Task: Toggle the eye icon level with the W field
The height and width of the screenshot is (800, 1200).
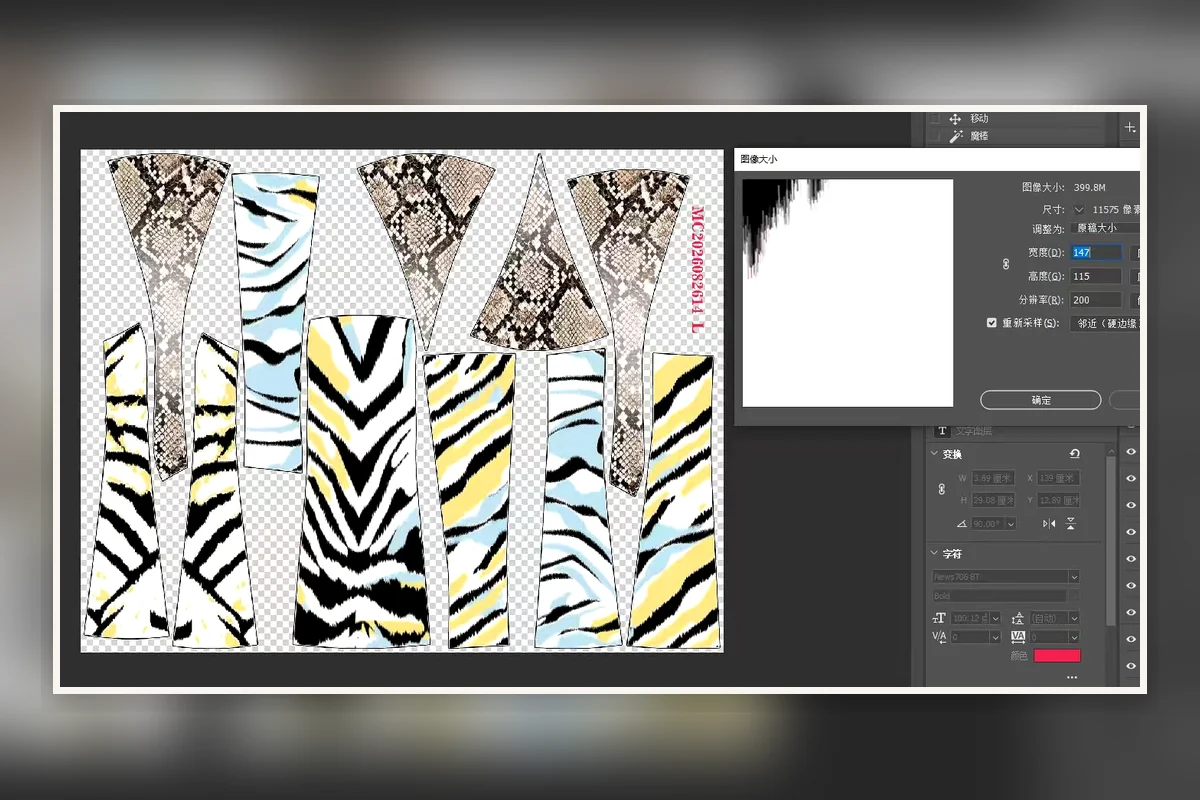Action: coord(1131,478)
